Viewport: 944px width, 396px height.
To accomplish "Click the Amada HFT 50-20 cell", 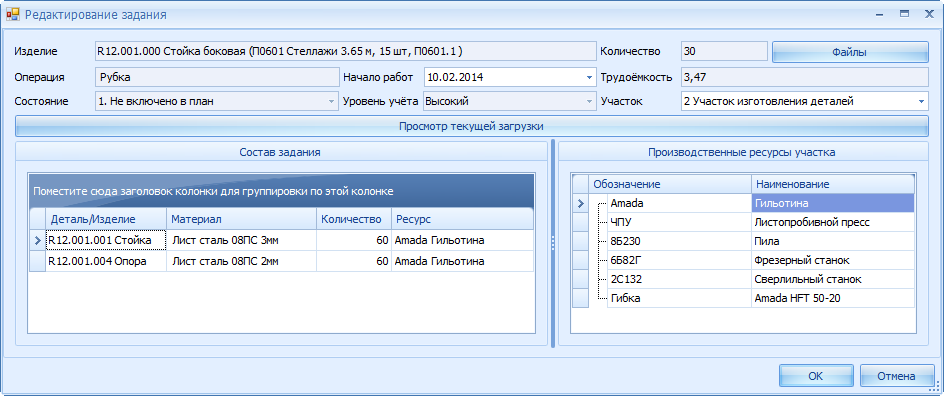I will tap(833, 298).
